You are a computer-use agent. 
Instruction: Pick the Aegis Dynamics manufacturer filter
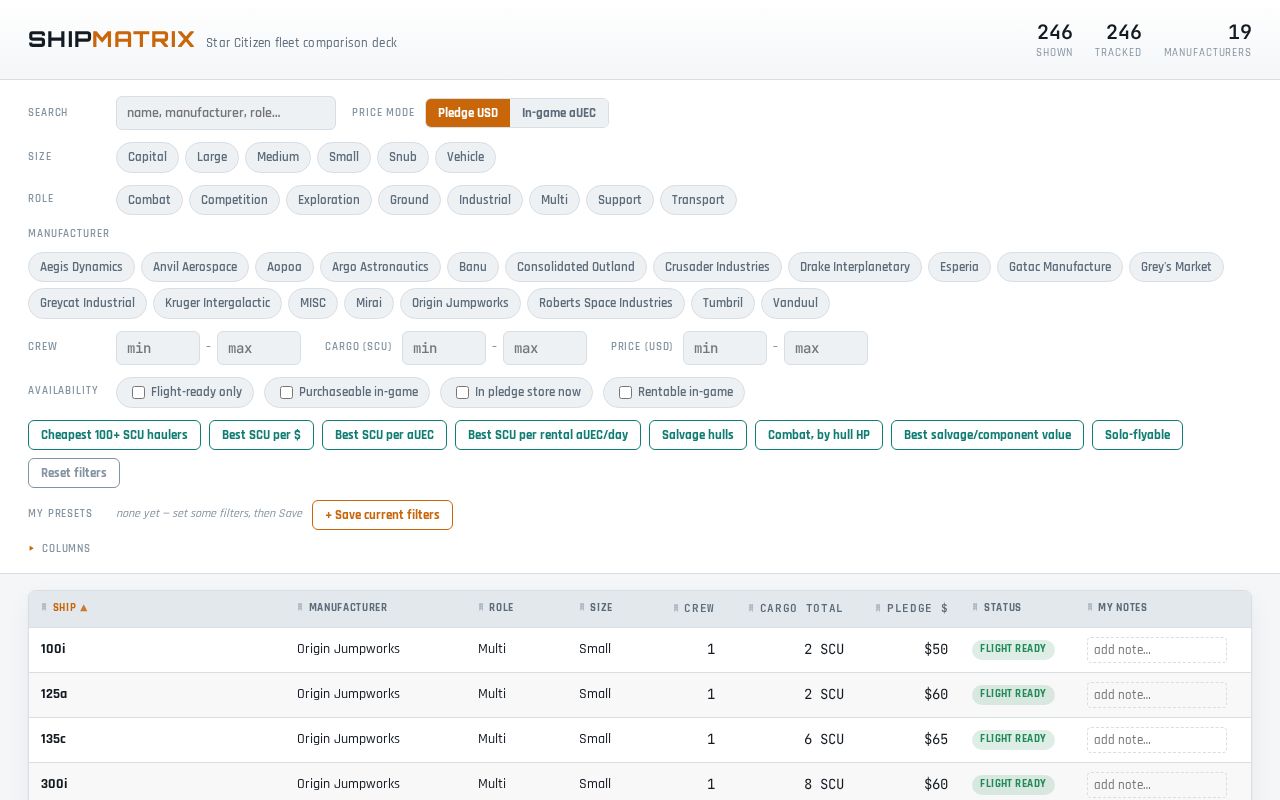(81, 267)
